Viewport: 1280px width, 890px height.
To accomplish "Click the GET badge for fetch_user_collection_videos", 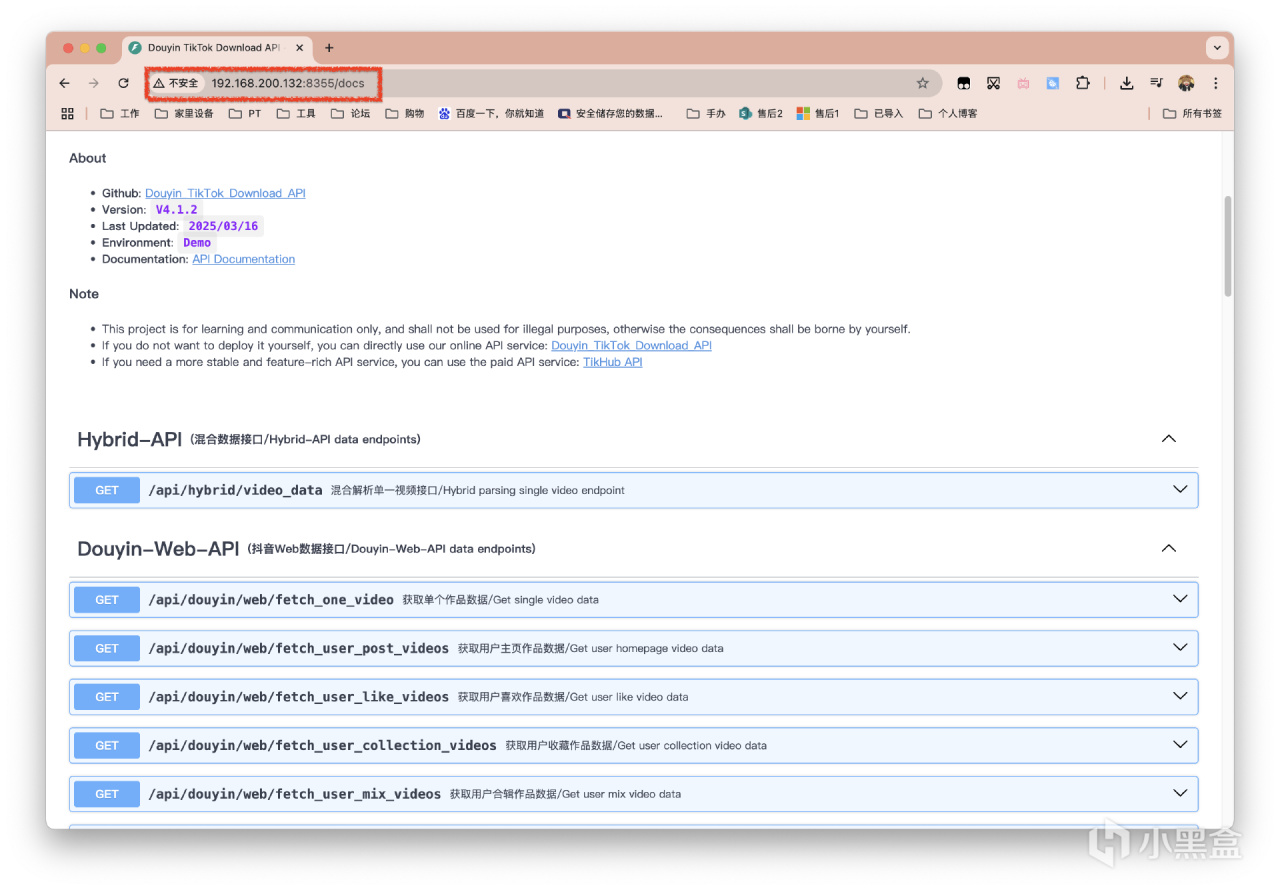I will click(107, 745).
